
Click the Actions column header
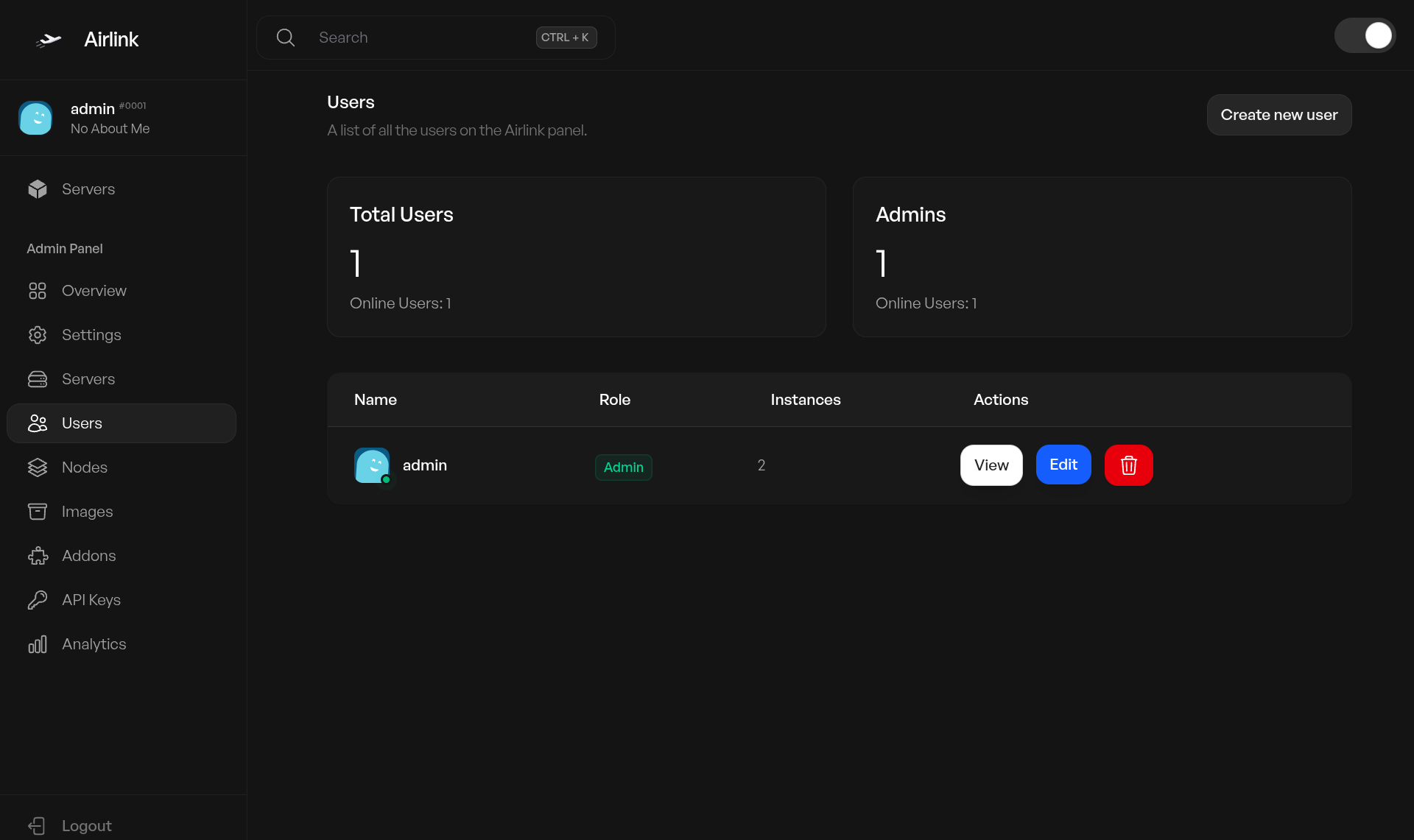point(1001,400)
